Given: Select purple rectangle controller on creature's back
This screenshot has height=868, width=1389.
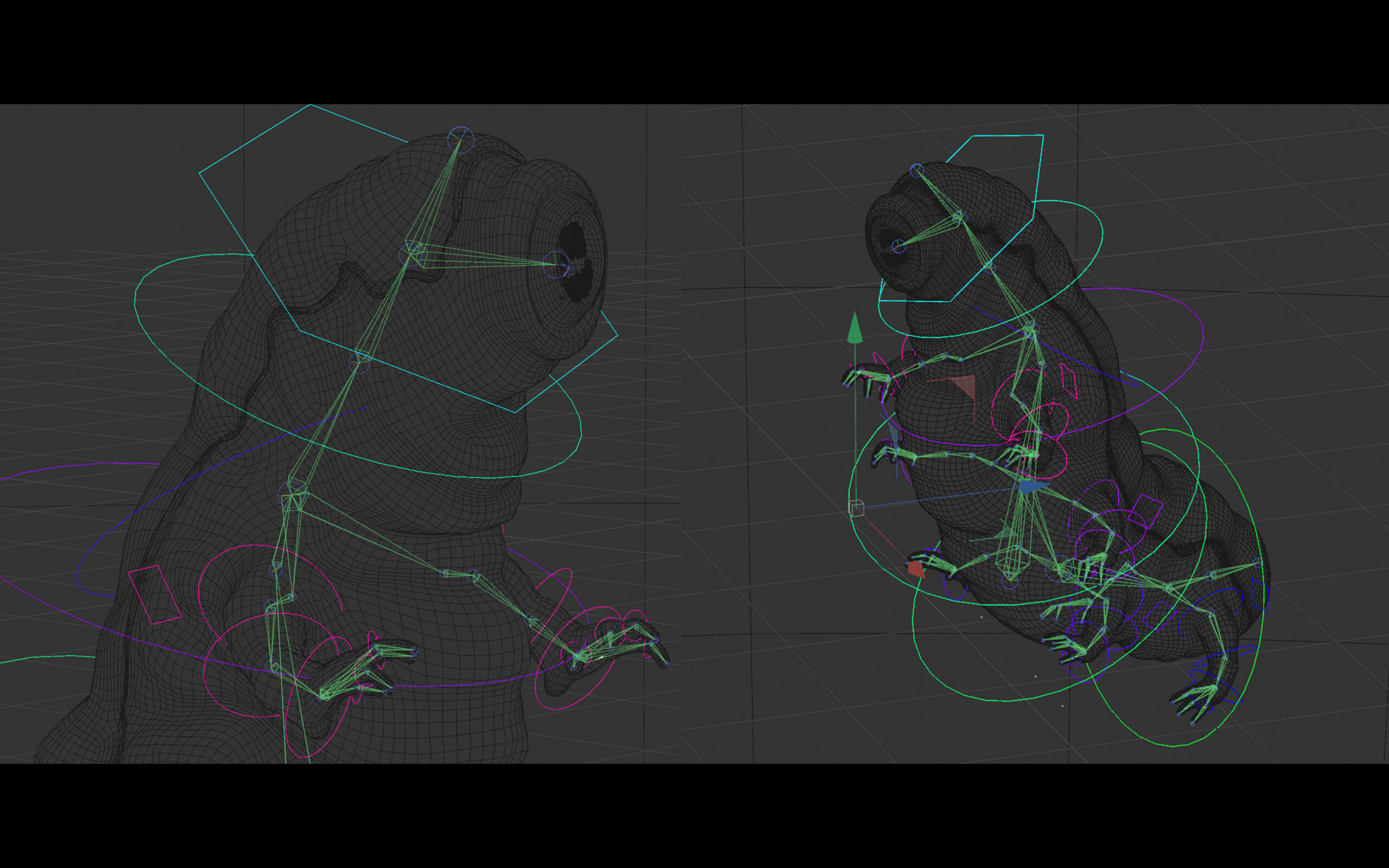Looking at the screenshot, I should (x=1145, y=512).
